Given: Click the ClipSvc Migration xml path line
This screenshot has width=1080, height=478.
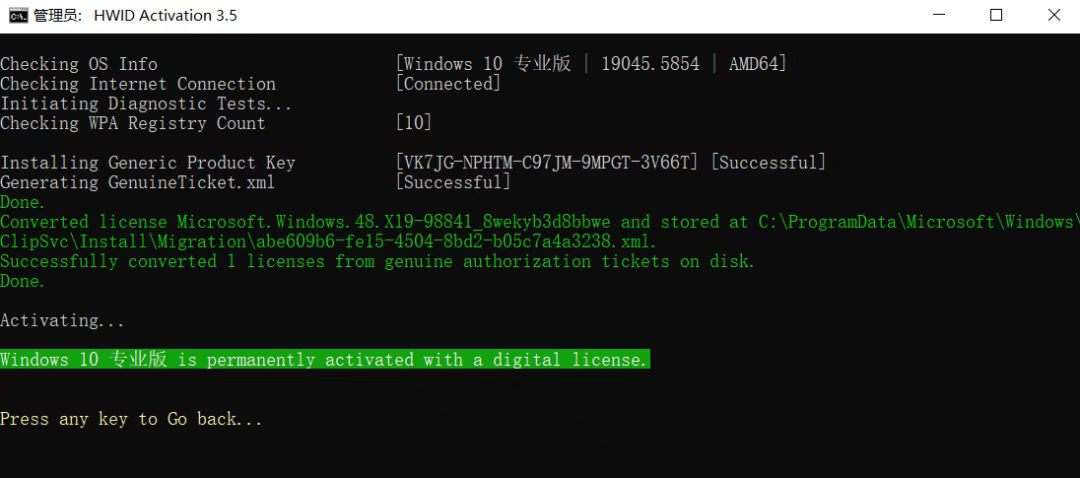Looking at the screenshot, I should [328, 242].
